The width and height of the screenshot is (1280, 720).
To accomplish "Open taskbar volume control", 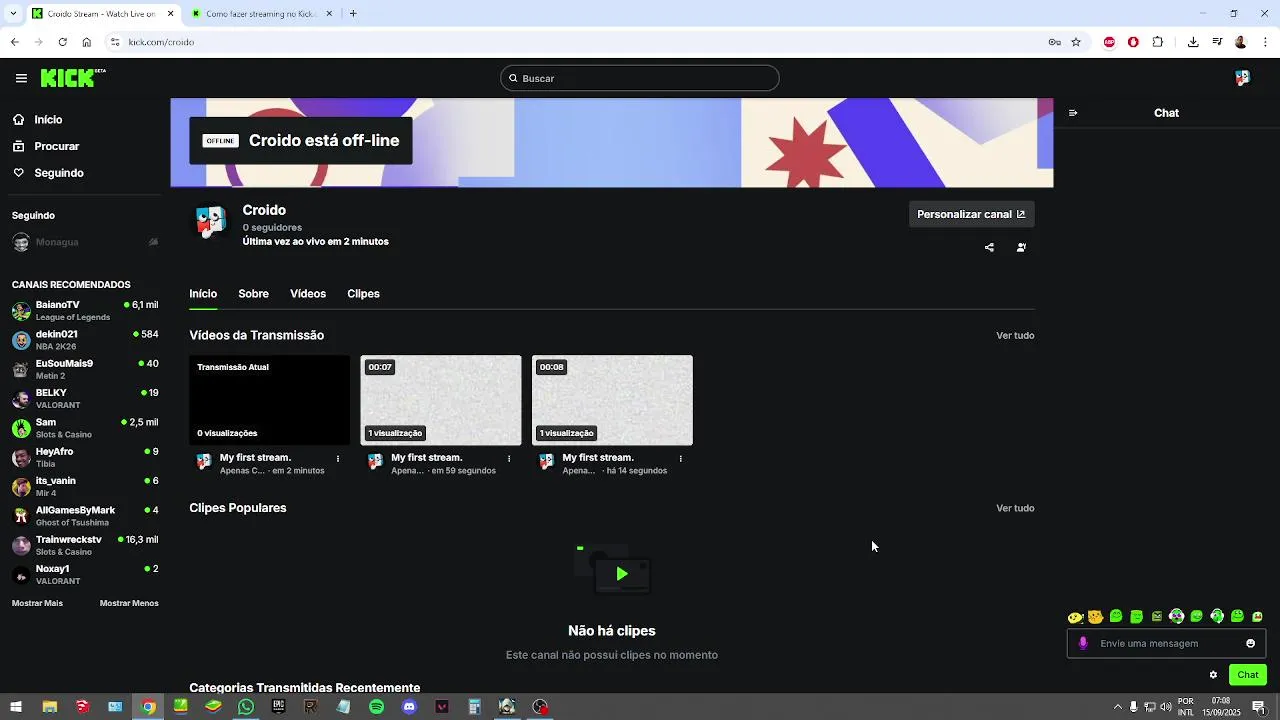I will click(x=1166, y=707).
